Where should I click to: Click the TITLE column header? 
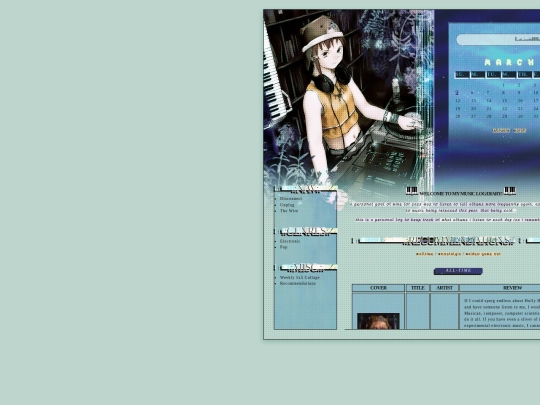[x=418, y=288]
